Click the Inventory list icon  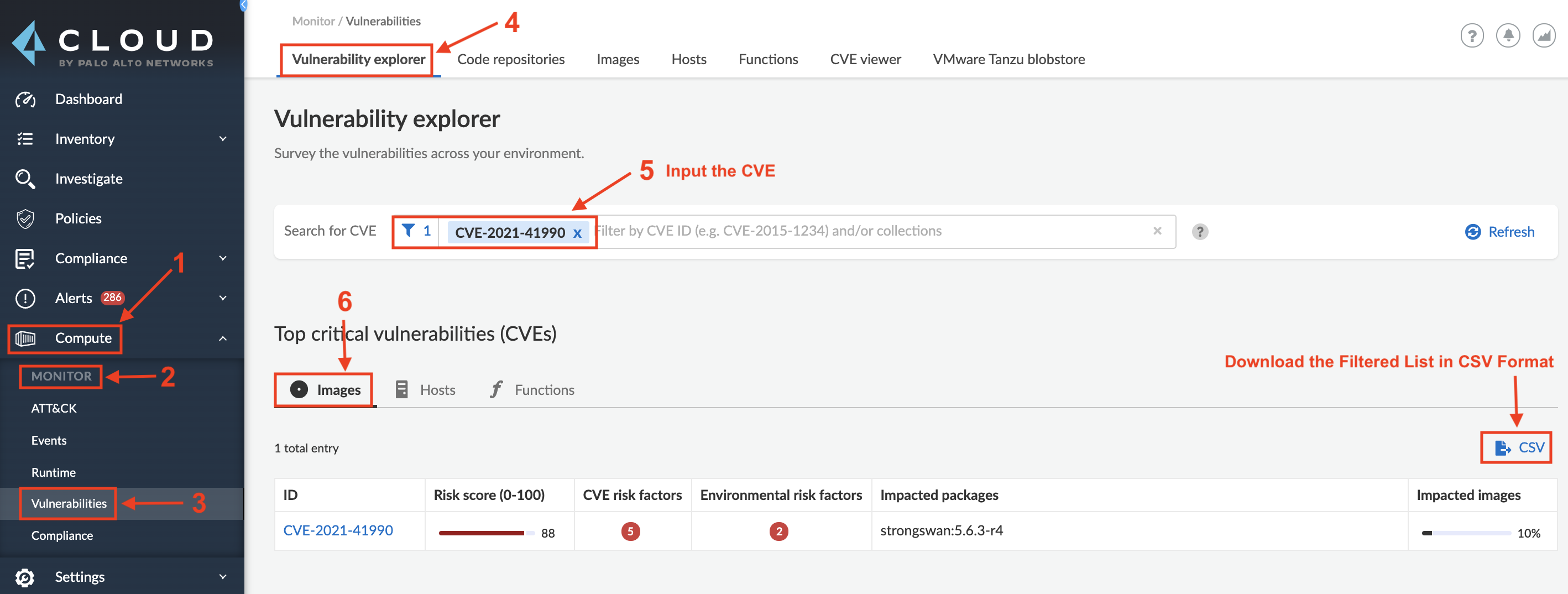click(25, 139)
